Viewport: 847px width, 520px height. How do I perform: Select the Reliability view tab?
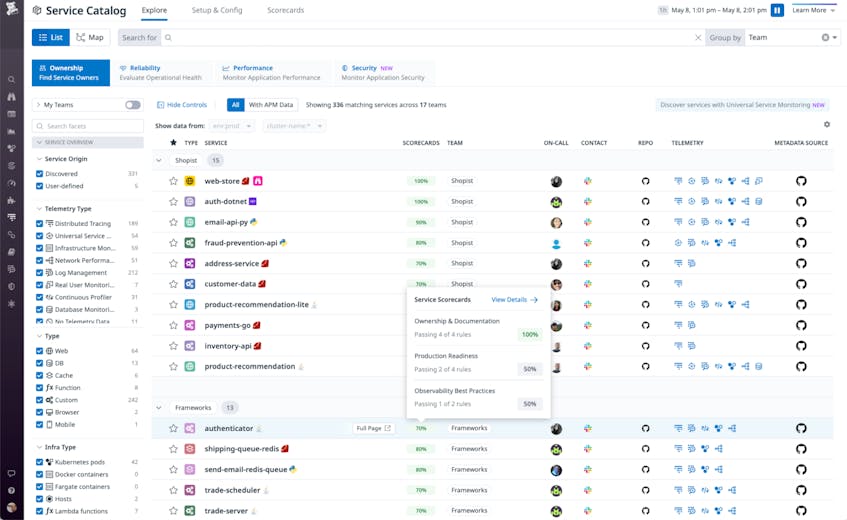pyautogui.click(x=160, y=73)
